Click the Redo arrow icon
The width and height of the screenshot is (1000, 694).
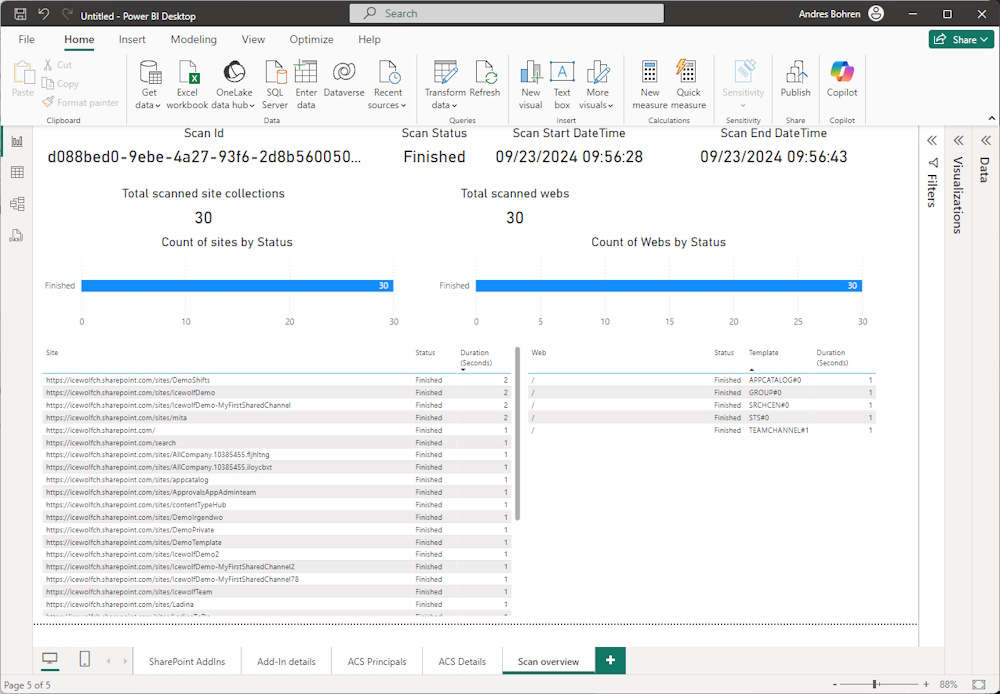pyautogui.click(x=67, y=14)
